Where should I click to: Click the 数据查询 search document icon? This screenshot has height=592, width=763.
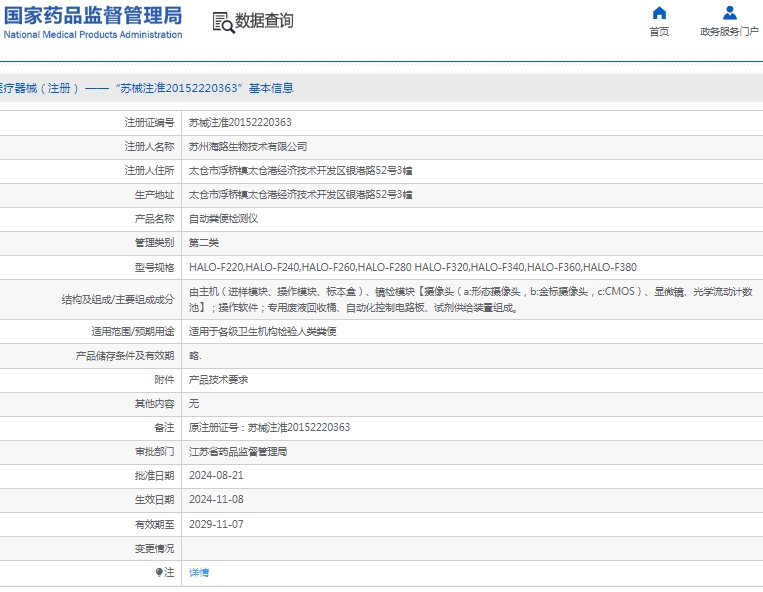coord(223,22)
